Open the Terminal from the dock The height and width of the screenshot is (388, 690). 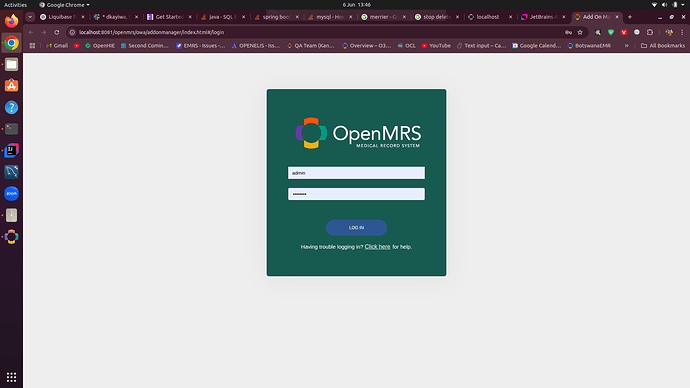11,129
